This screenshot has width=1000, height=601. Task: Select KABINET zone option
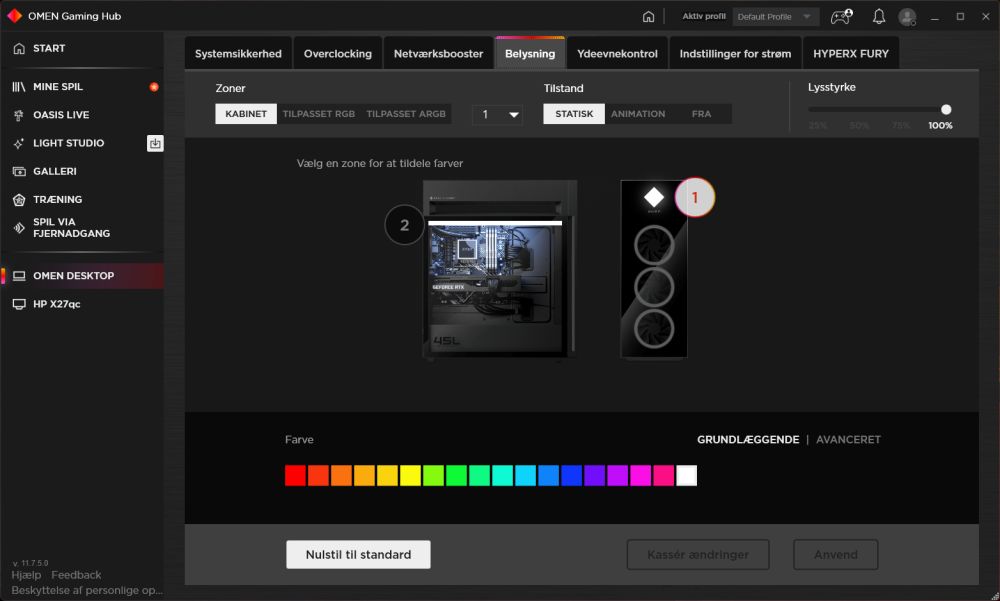coord(246,114)
